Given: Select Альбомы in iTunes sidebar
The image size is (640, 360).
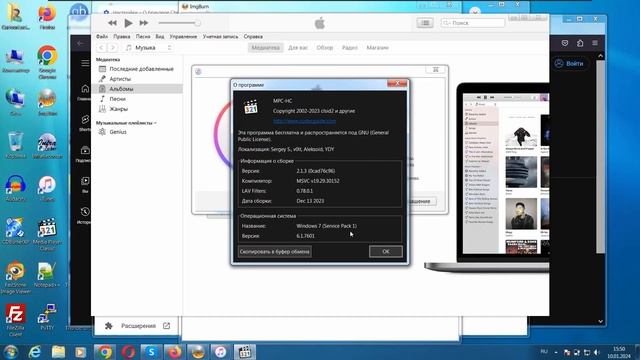Looking at the screenshot, I should coord(137,89).
